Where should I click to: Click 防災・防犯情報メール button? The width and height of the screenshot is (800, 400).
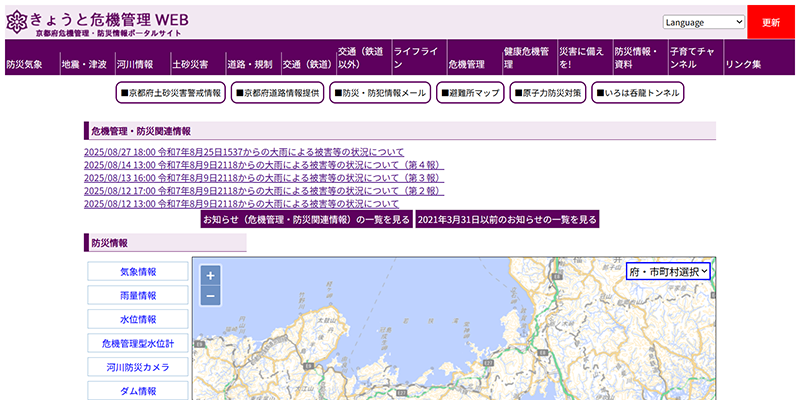380,93
